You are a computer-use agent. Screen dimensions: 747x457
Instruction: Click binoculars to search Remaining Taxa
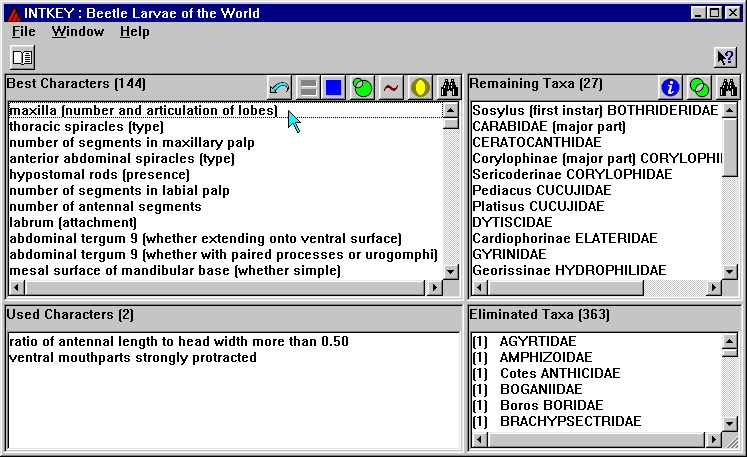point(727,88)
